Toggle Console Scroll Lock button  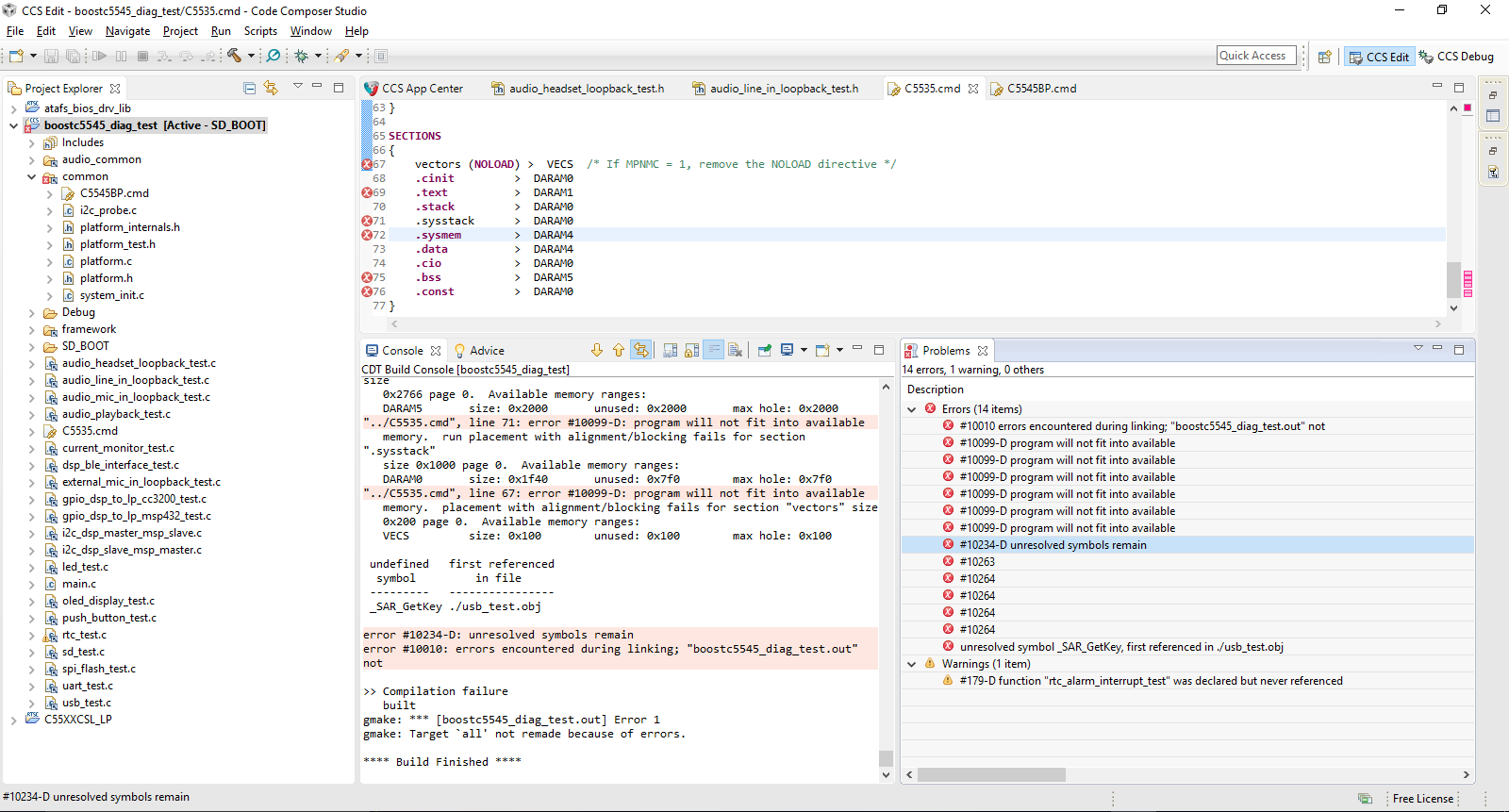tap(692, 350)
